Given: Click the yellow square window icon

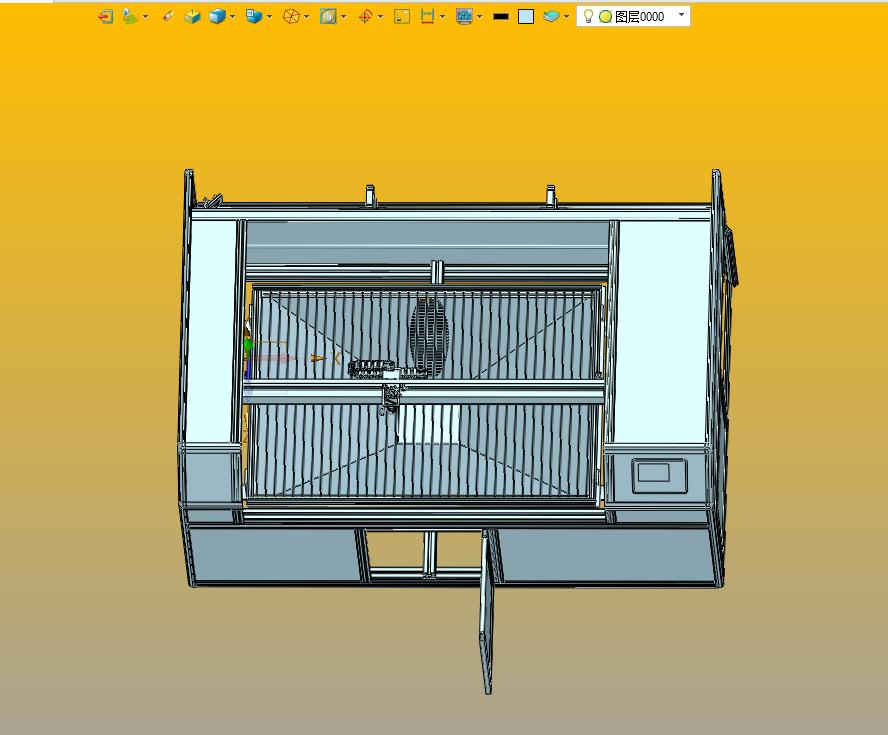Looking at the screenshot, I should click(x=402, y=17).
